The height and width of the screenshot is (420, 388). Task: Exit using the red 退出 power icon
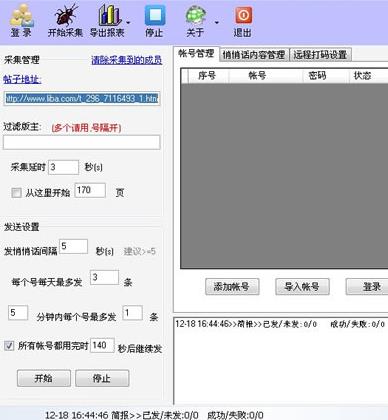pos(243,15)
